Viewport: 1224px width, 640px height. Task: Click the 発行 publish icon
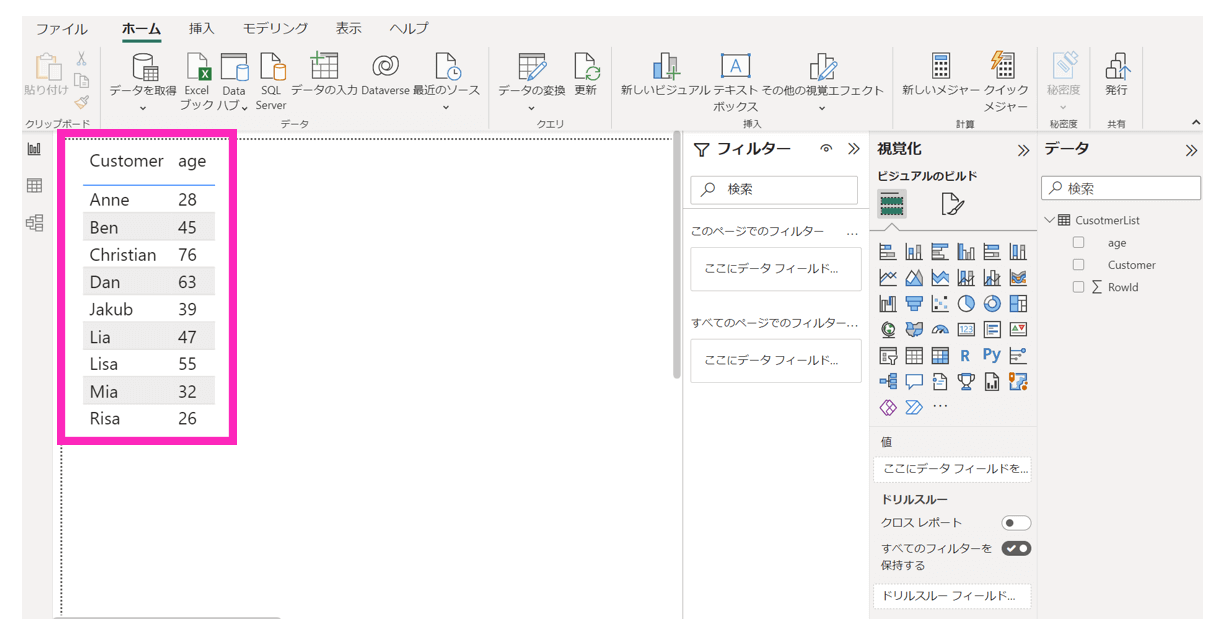[x=1116, y=67]
